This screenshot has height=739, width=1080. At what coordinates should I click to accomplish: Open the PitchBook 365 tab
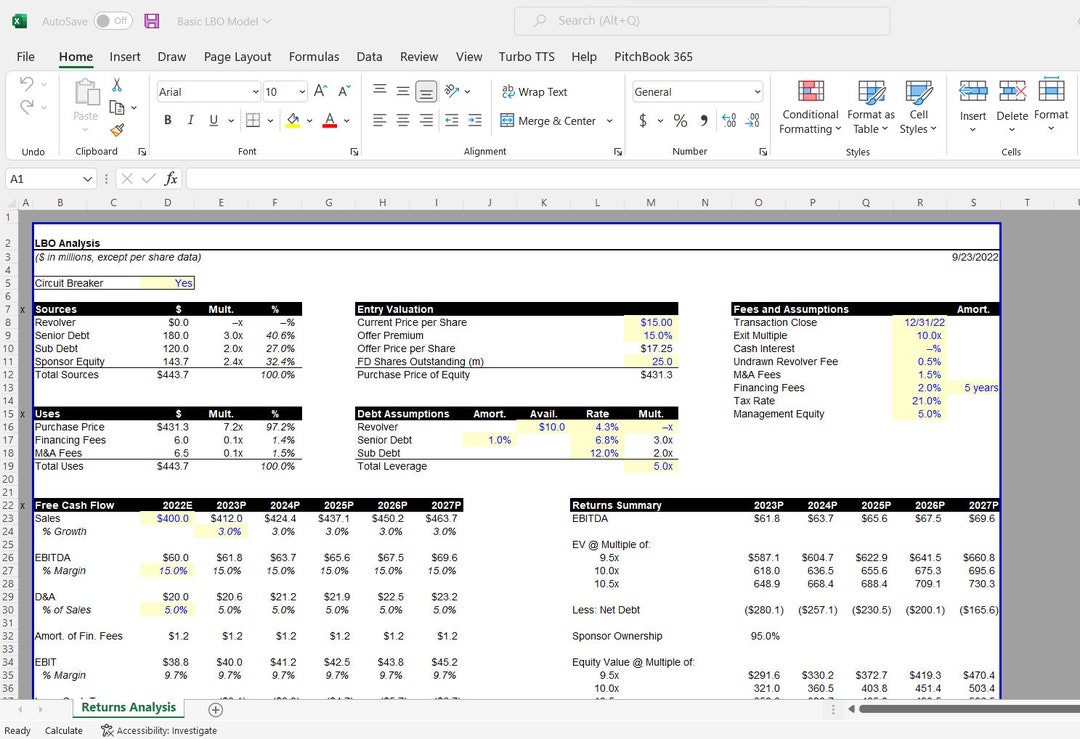pos(653,57)
